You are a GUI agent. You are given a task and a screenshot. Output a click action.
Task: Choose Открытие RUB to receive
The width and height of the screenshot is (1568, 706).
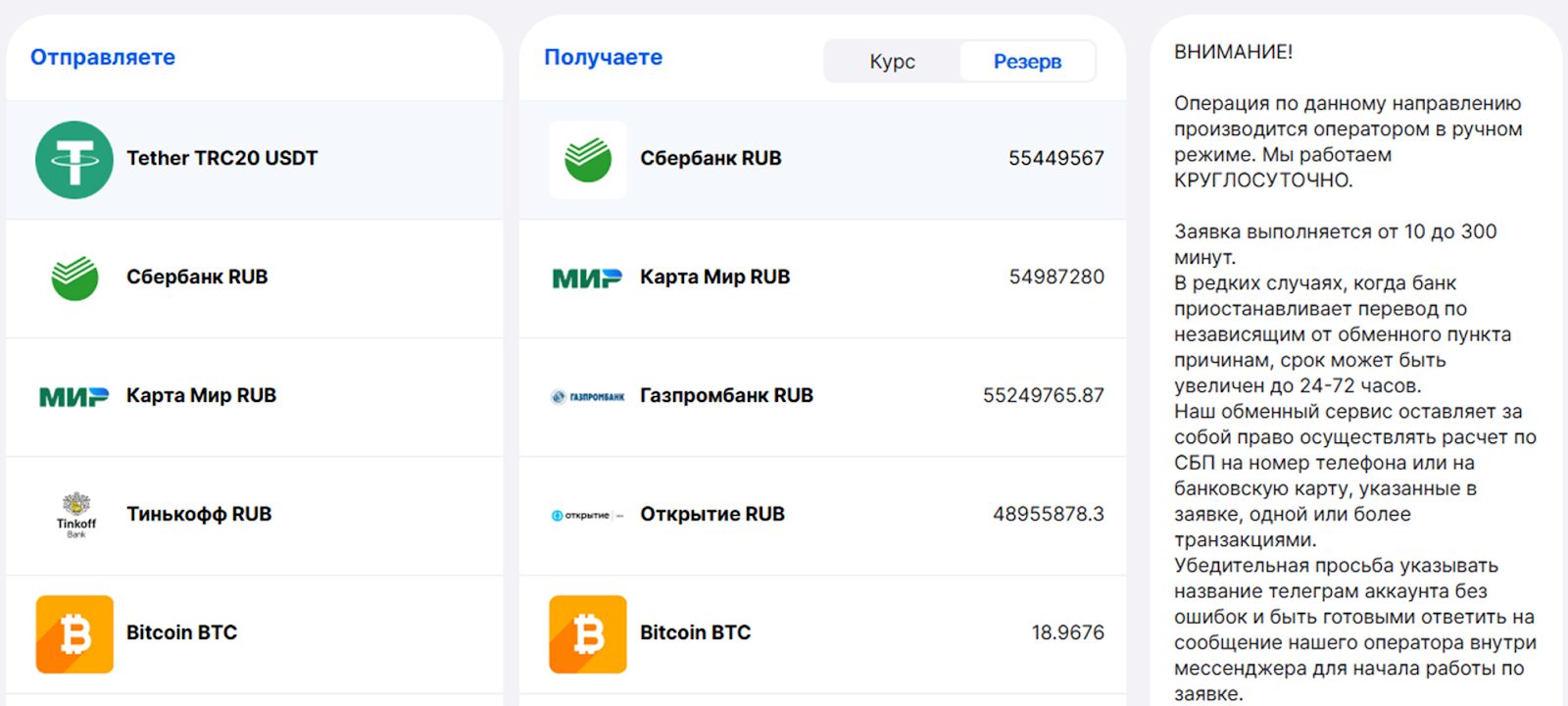coord(712,515)
